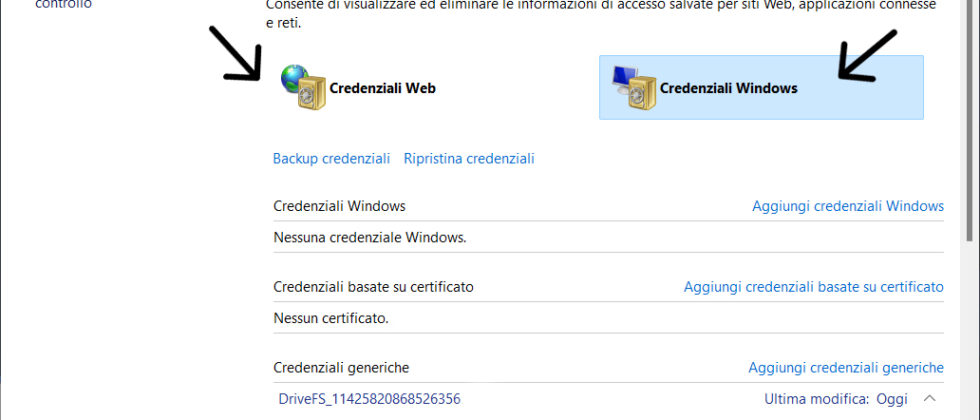Open Ripristina credenziali link

click(x=469, y=158)
